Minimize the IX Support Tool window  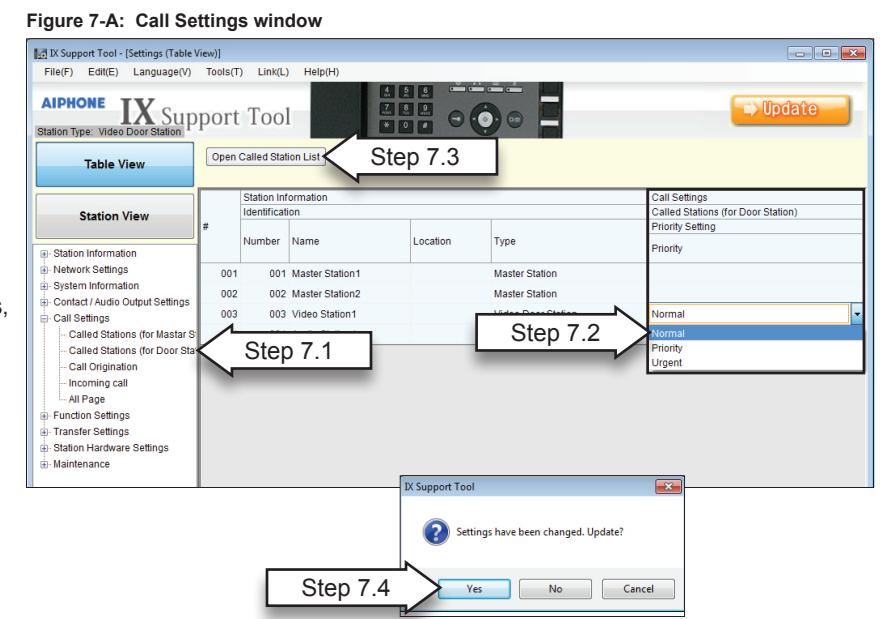coord(800,53)
